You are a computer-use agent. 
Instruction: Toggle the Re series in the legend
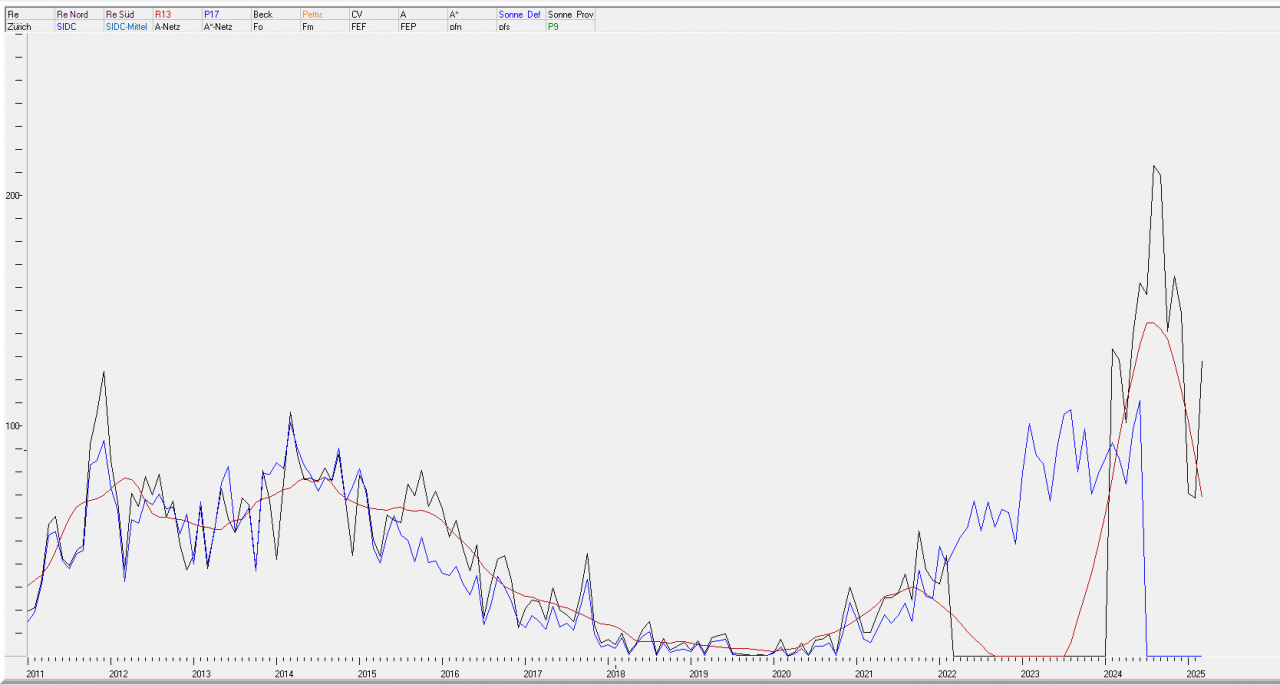pos(13,15)
